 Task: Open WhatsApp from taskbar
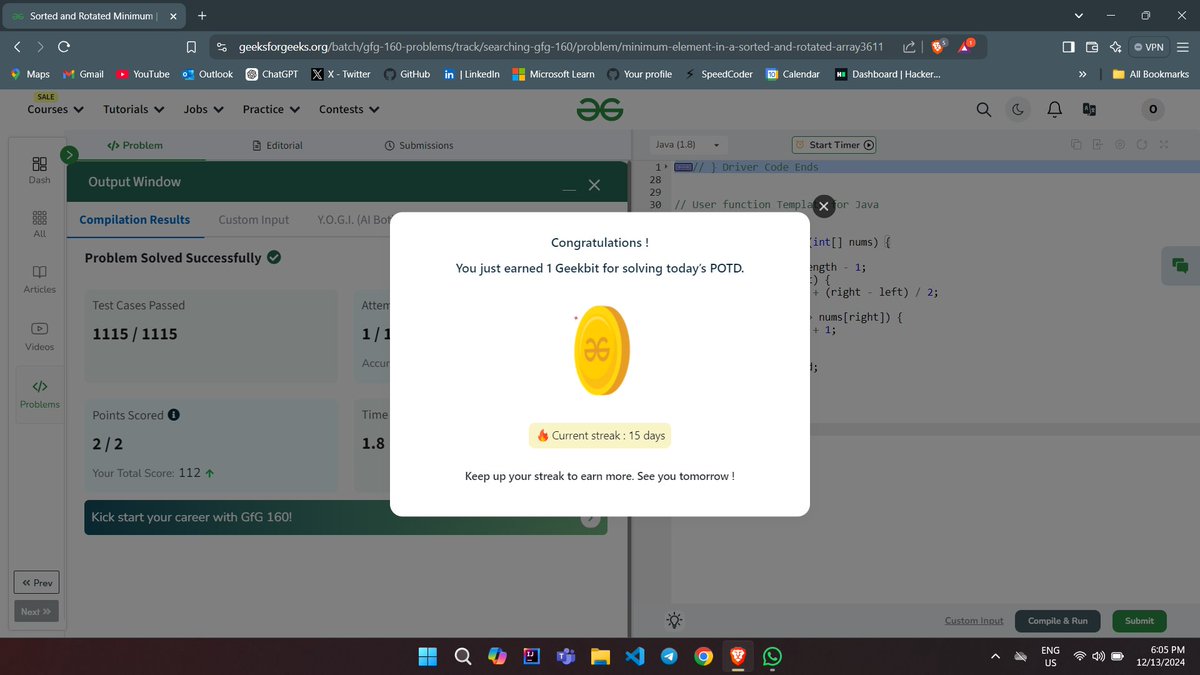[x=771, y=656]
